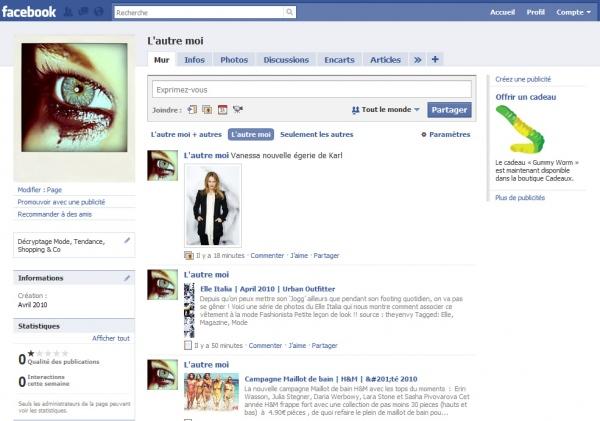Click the 'Exprimez-vous' status field

pos(312,90)
